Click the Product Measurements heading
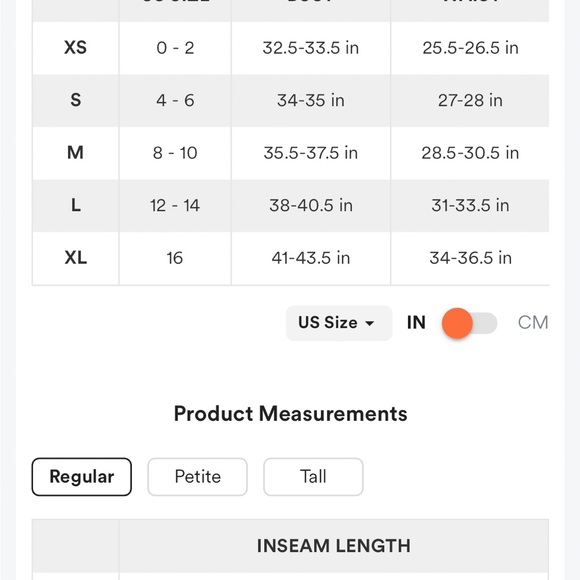580x580 pixels. point(290,414)
